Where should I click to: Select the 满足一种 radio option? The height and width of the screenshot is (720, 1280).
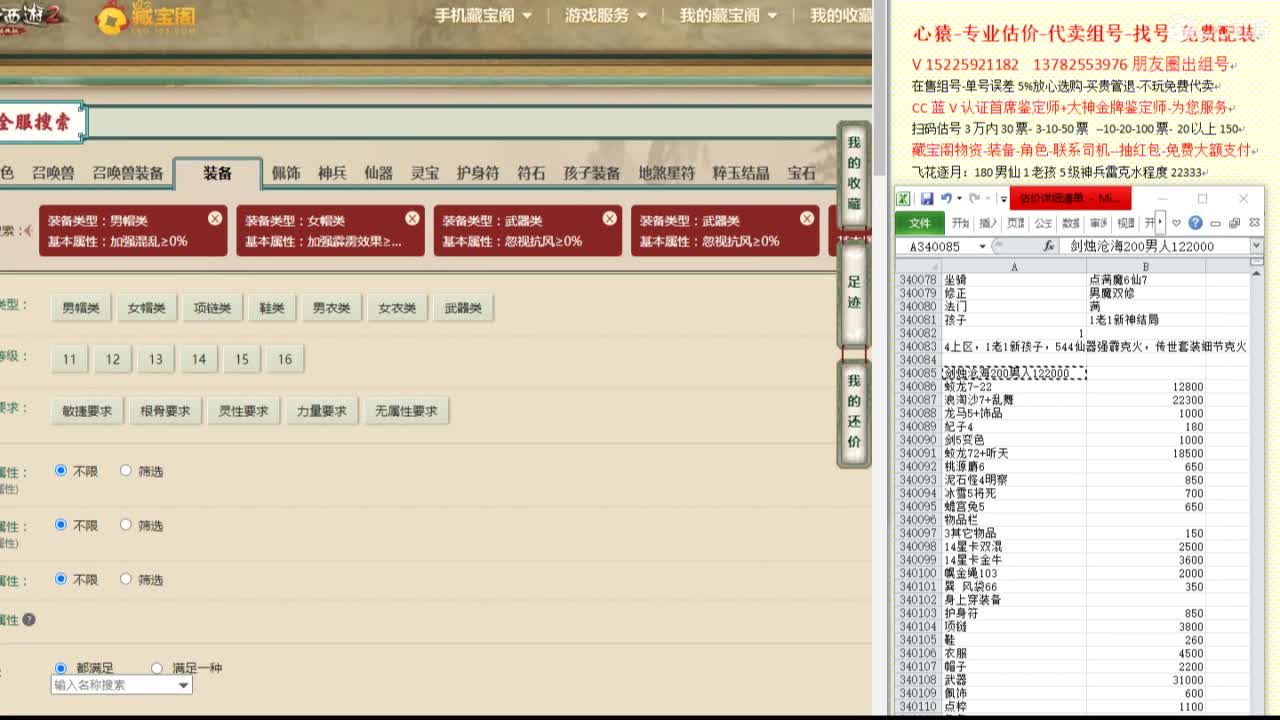pyautogui.click(x=157, y=668)
